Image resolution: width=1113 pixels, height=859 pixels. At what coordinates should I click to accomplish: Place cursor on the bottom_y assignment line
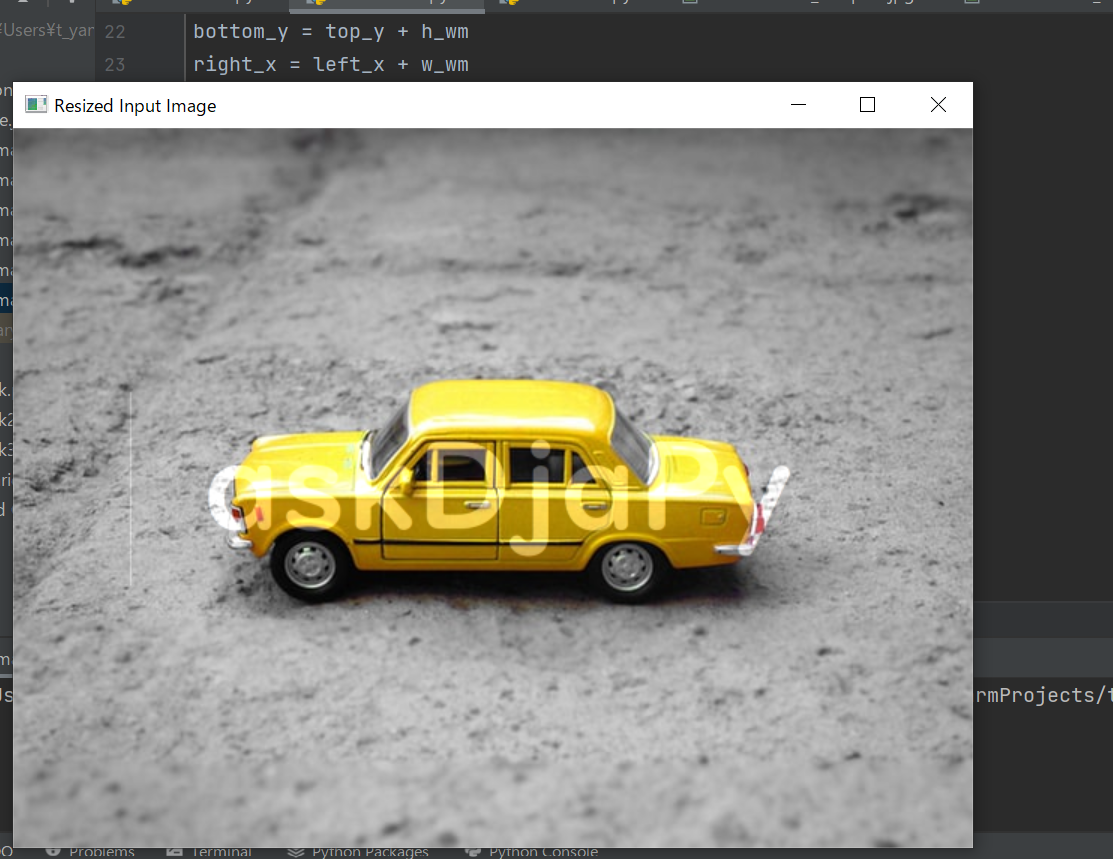[x=330, y=32]
